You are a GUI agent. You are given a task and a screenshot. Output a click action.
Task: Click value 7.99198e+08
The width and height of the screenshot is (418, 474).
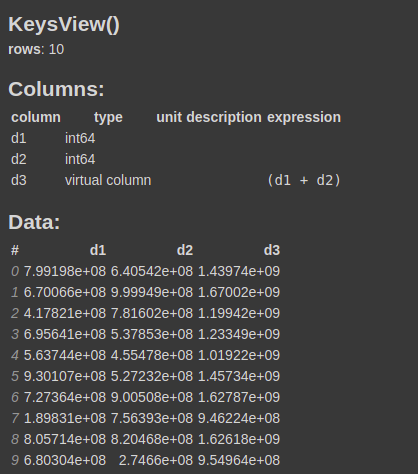tap(65, 271)
